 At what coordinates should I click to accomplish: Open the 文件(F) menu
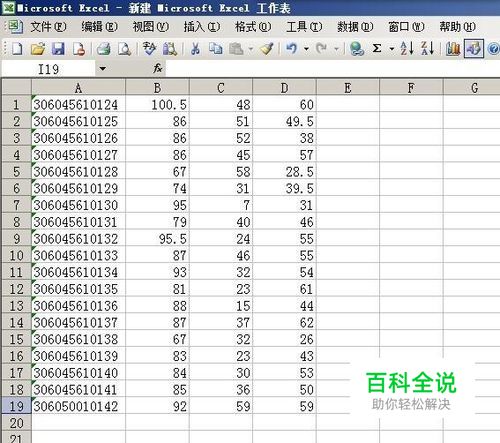tap(48, 27)
